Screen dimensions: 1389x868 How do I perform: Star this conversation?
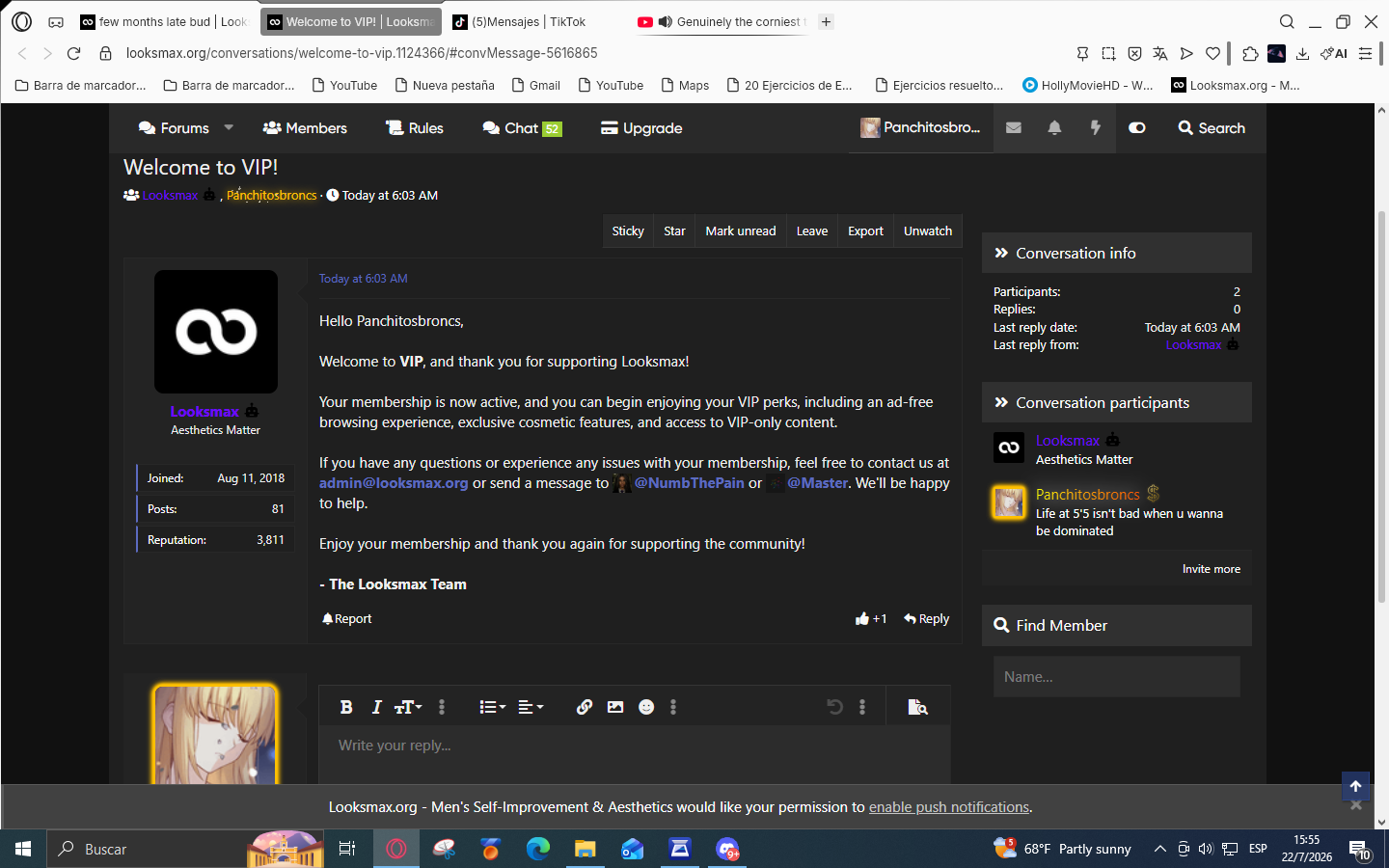pyautogui.click(x=674, y=231)
